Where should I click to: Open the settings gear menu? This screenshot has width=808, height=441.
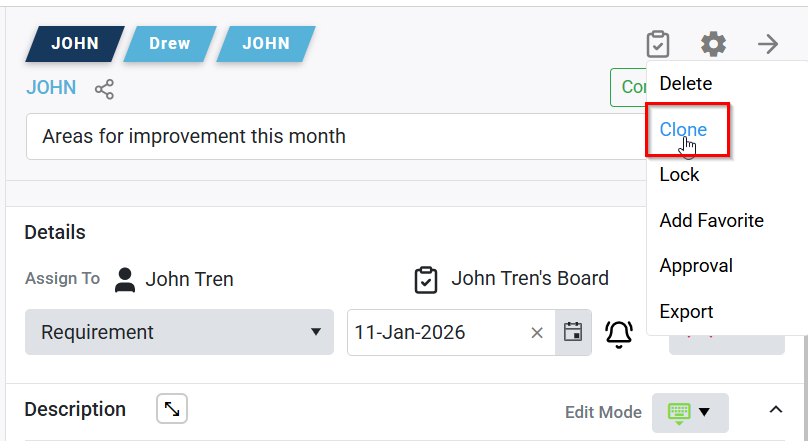click(713, 44)
